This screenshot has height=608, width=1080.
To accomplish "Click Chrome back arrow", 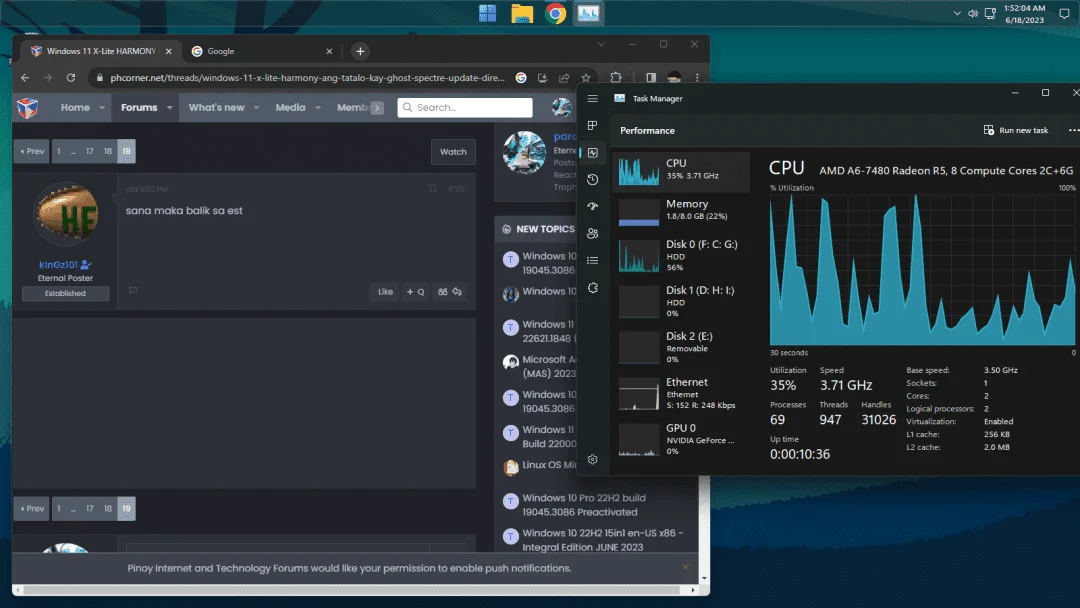I will point(25,78).
